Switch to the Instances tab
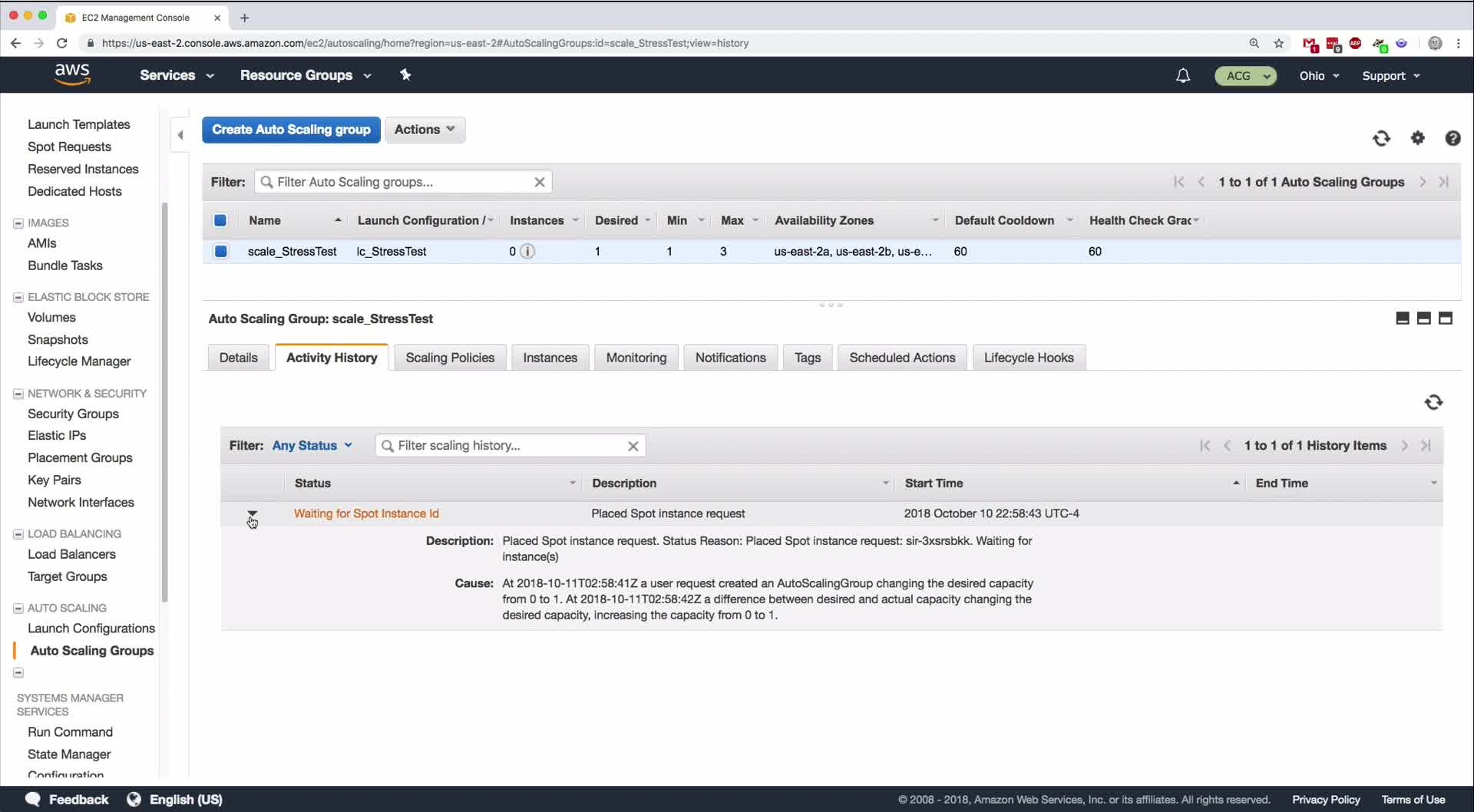The width and height of the screenshot is (1474, 812). 550,358
